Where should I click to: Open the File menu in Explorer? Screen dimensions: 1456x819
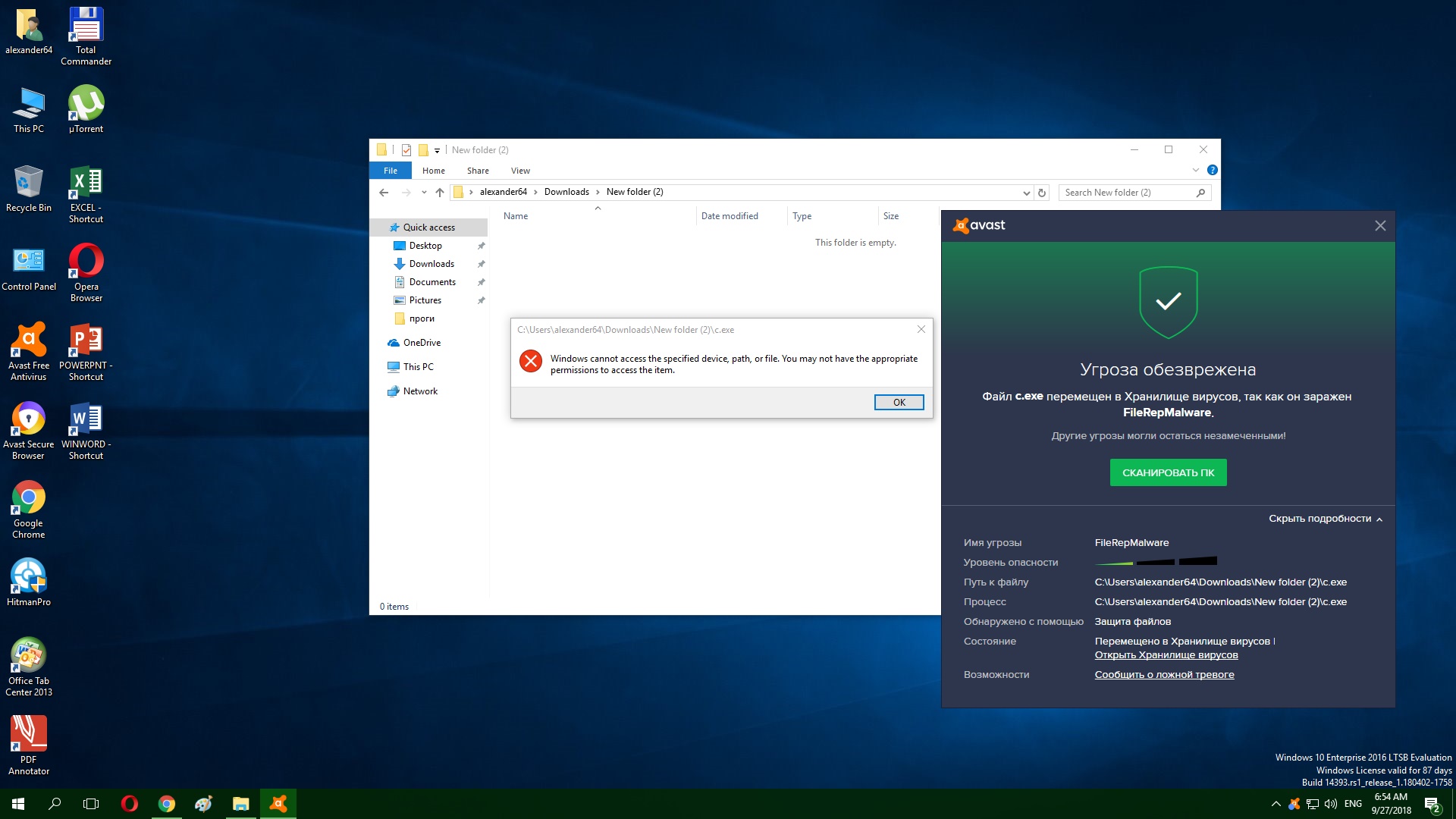(390, 171)
